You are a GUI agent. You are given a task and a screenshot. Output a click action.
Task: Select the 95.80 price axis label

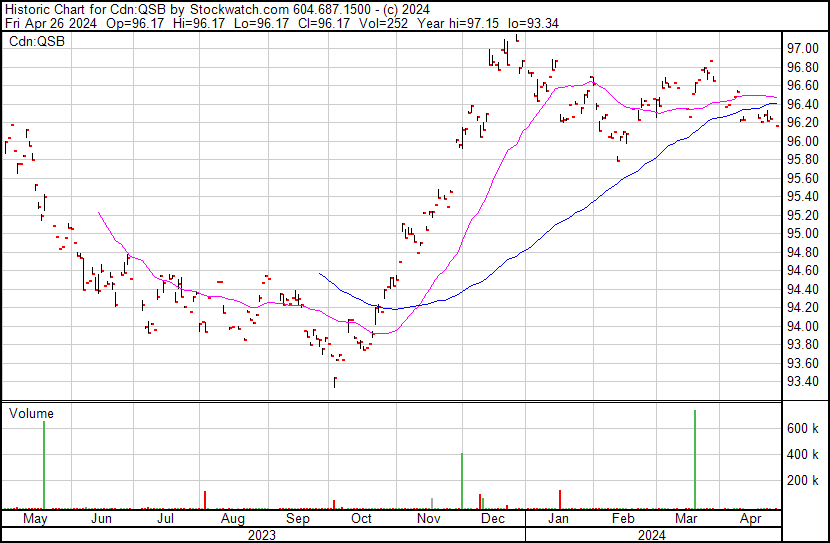pyautogui.click(x=802, y=160)
